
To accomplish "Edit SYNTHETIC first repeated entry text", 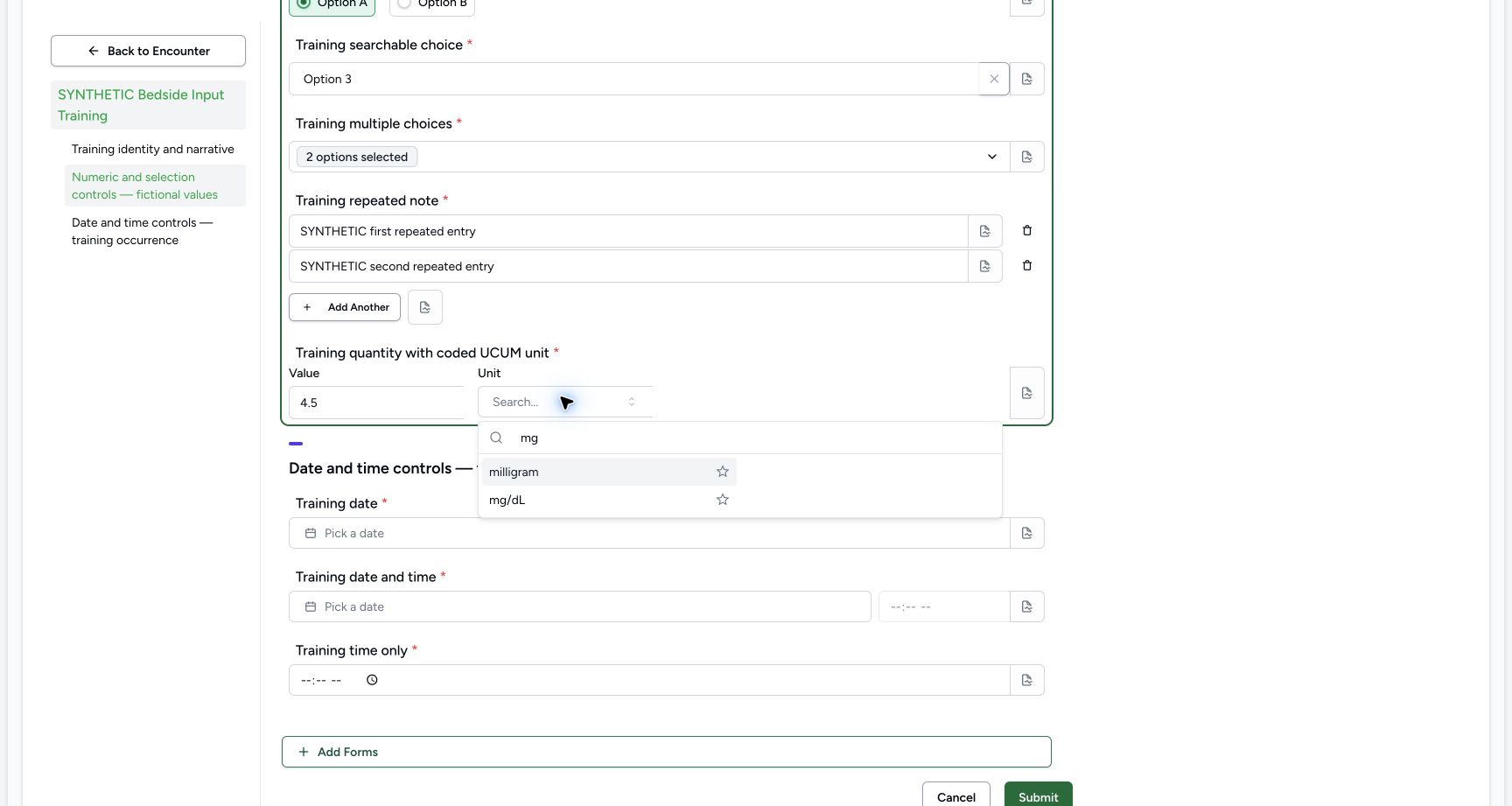I will [628, 231].
